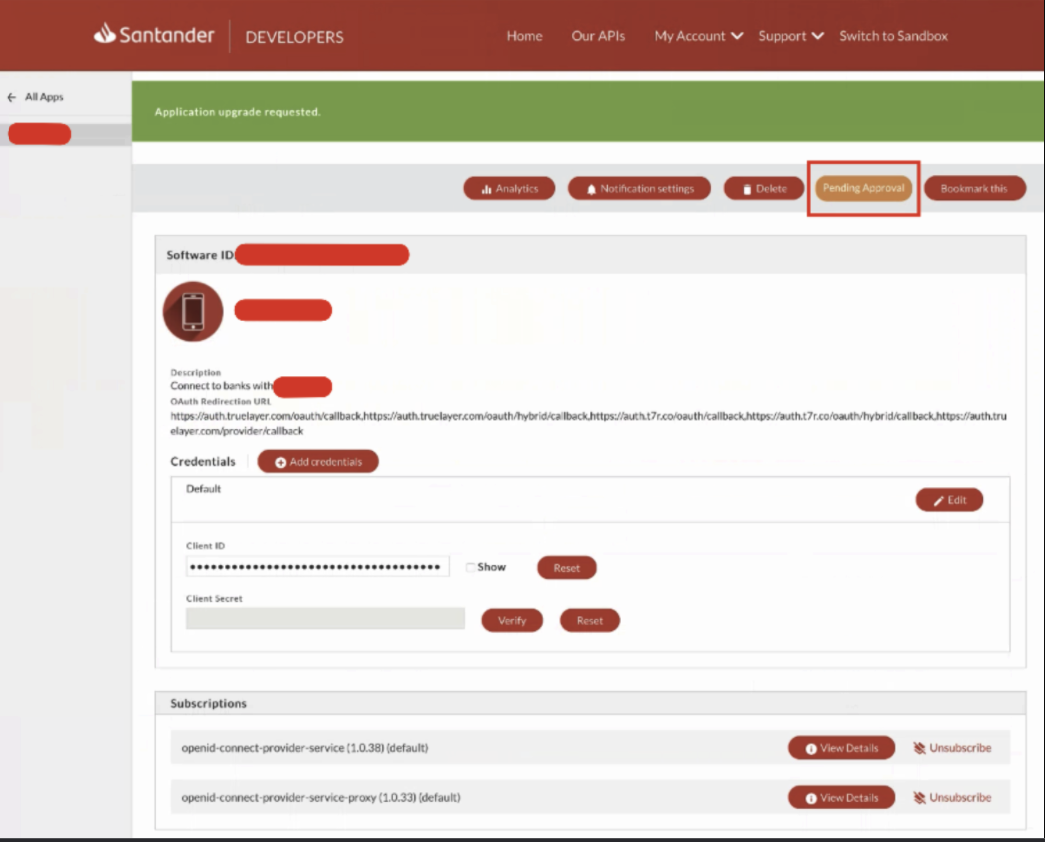Open the Our APIs page
Viewport: 1045px width, 842px height.
coord(598,36)
